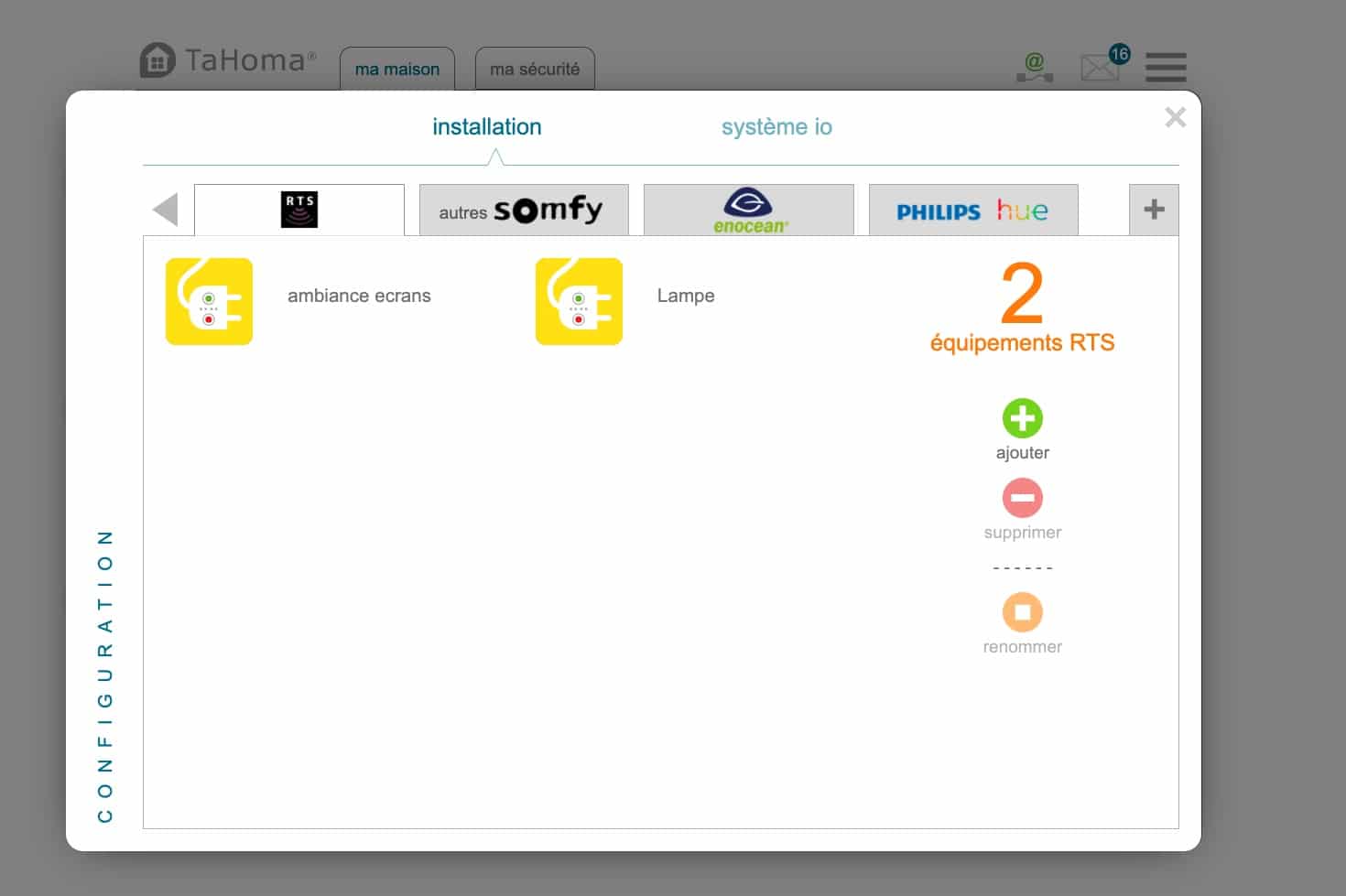Image resolution: width=1346 pixels, height=896 pixels.
Task: Switch to the système io tab
Action: coord(776,127)
